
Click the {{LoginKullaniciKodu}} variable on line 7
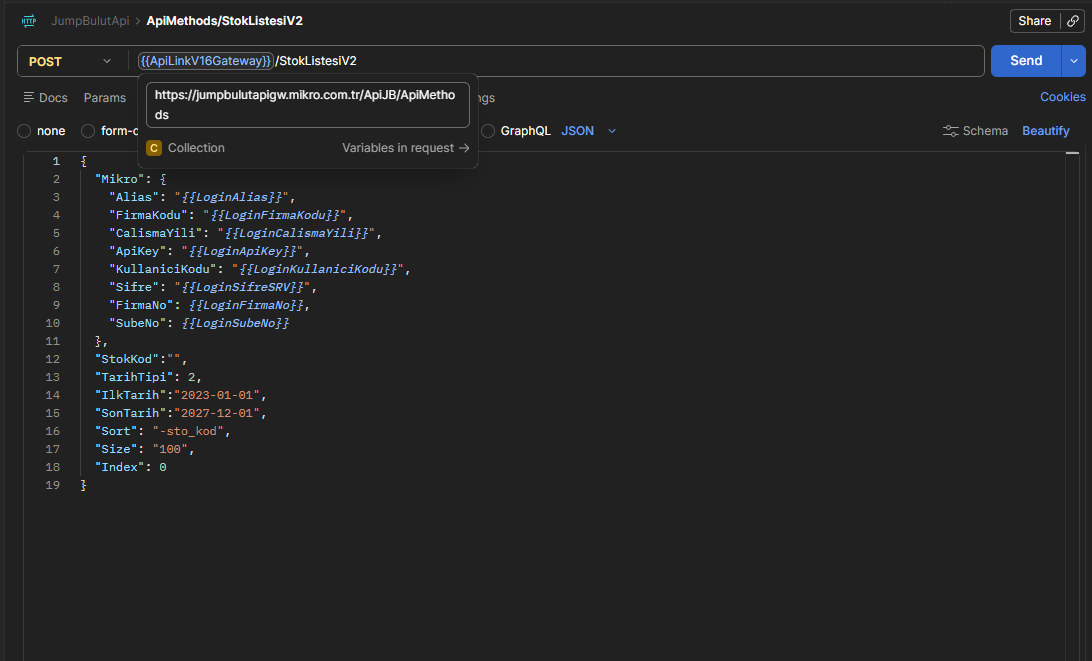click(x=318, y=270)
